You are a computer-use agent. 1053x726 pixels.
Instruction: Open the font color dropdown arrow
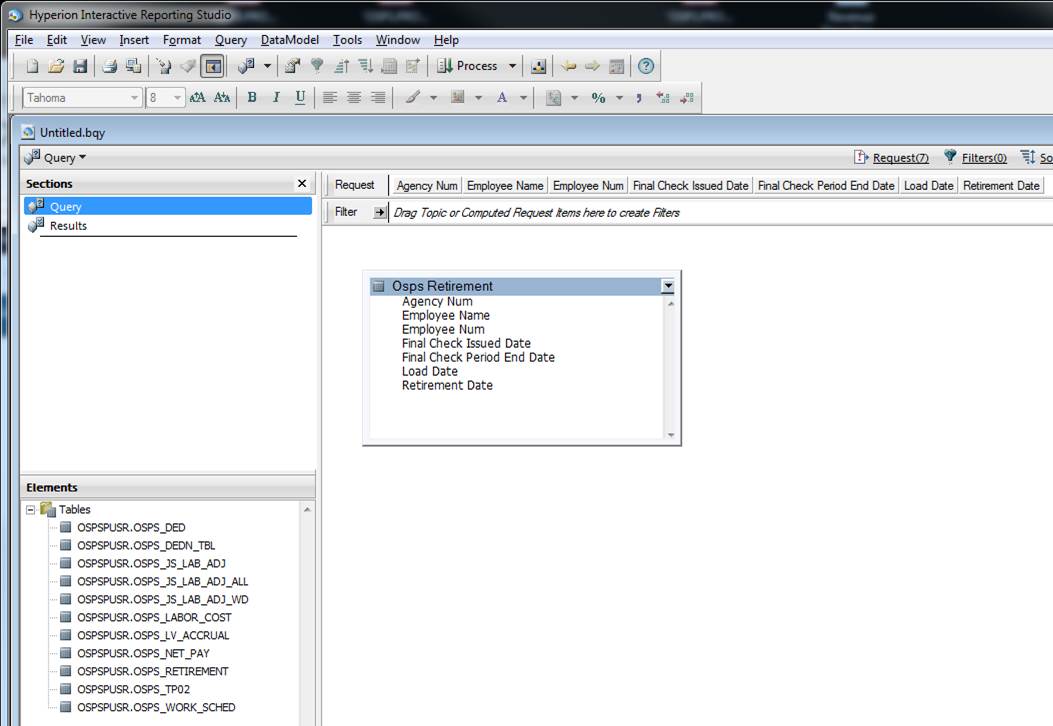point(523,98)
